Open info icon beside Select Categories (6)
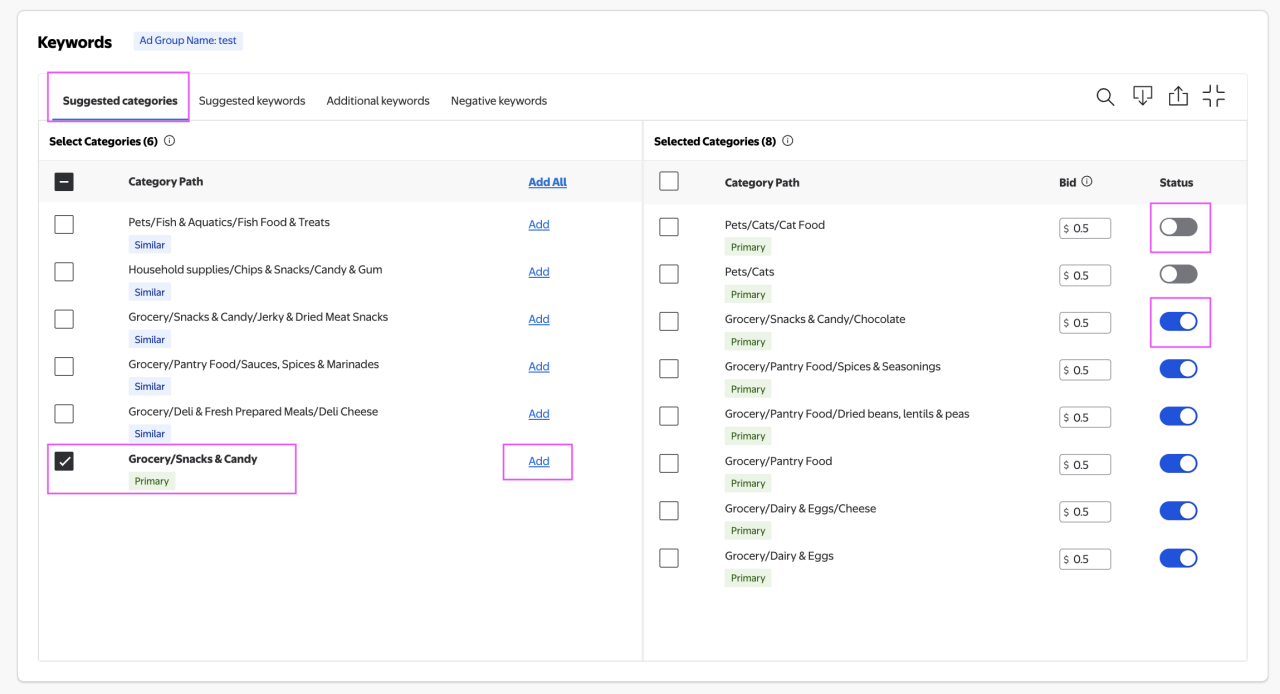The height and width of the screenshot is (694, 1280). (169, 141)
